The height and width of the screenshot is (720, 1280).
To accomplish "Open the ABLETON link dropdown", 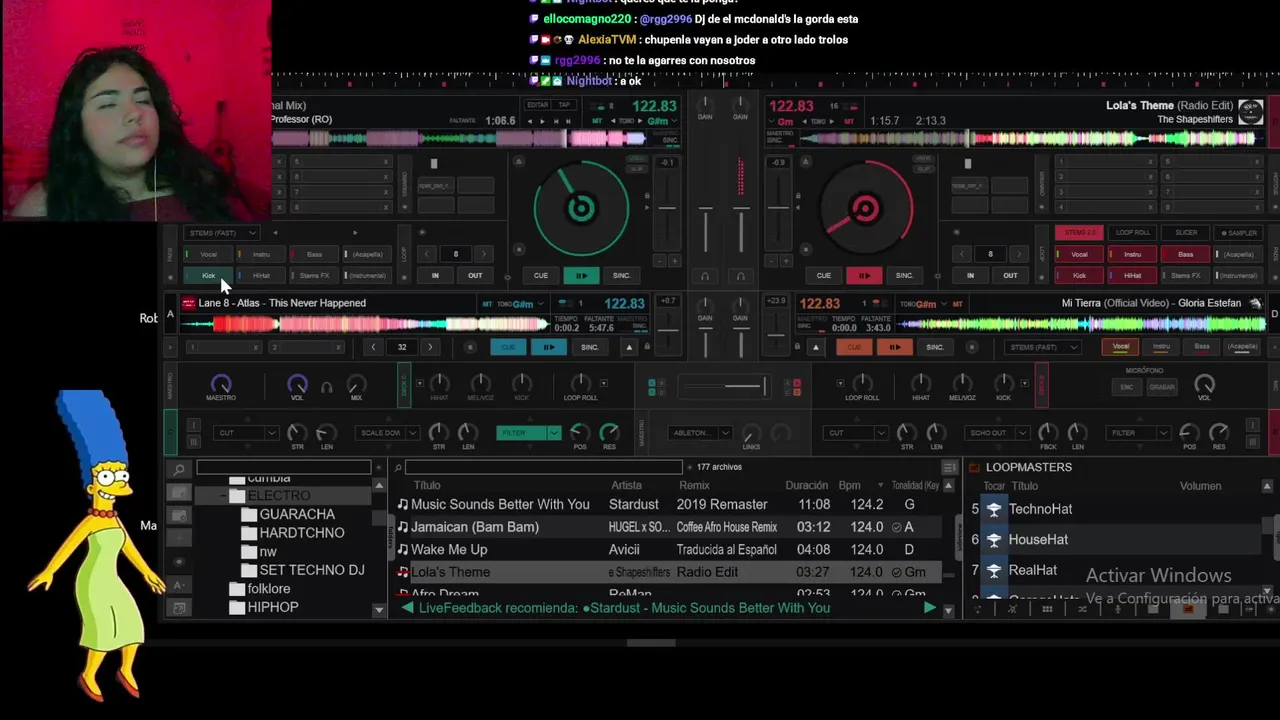I will pyautogui.click(x=701, y=433).
